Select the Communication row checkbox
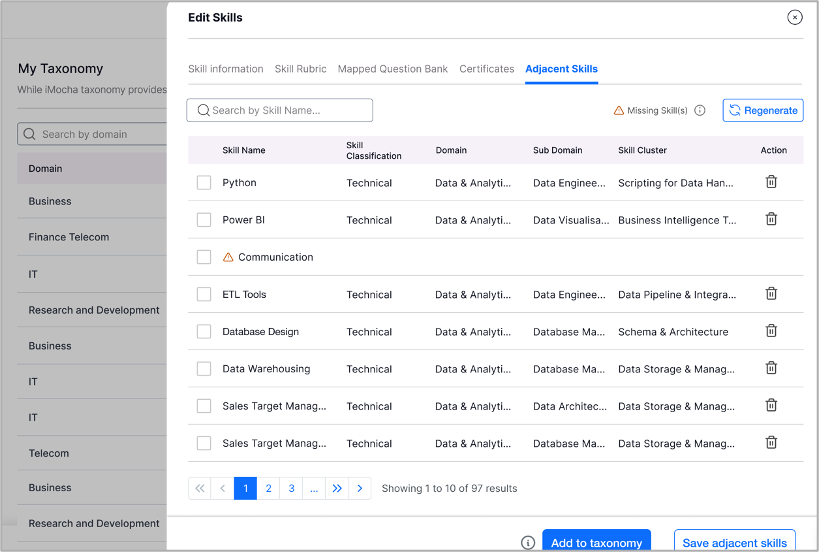Viewport: 820px width, 552px height. [204, 257]
